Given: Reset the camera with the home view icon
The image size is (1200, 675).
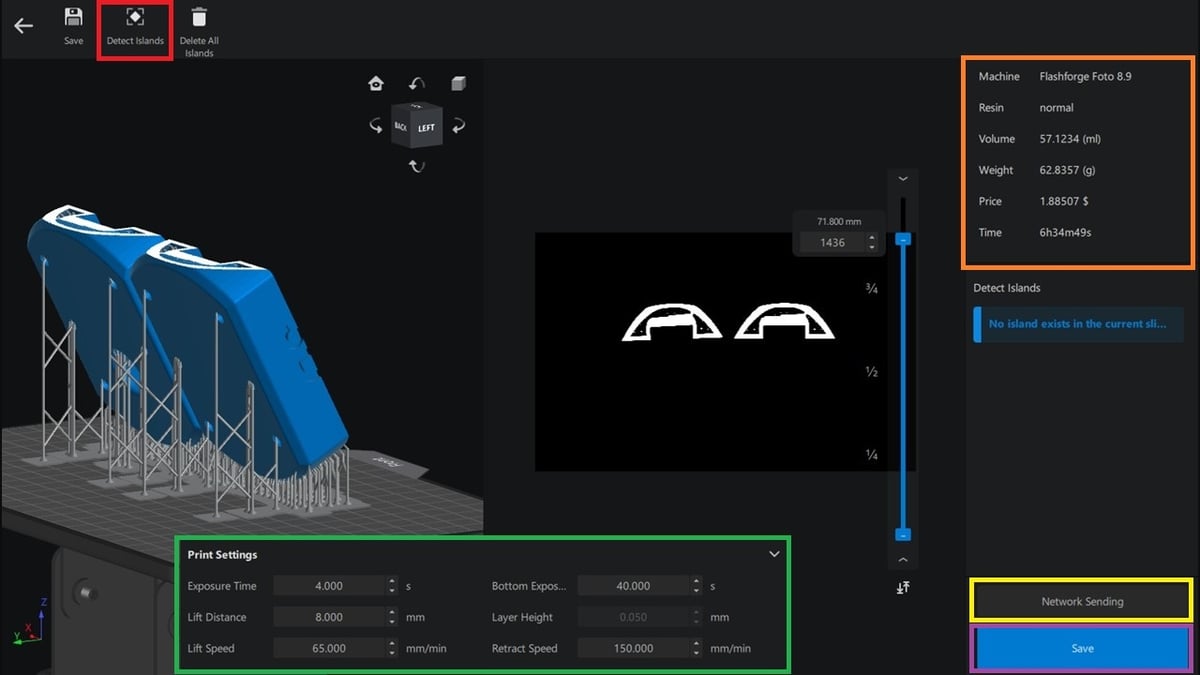Looking at the screenshot, I should point(376,84).
